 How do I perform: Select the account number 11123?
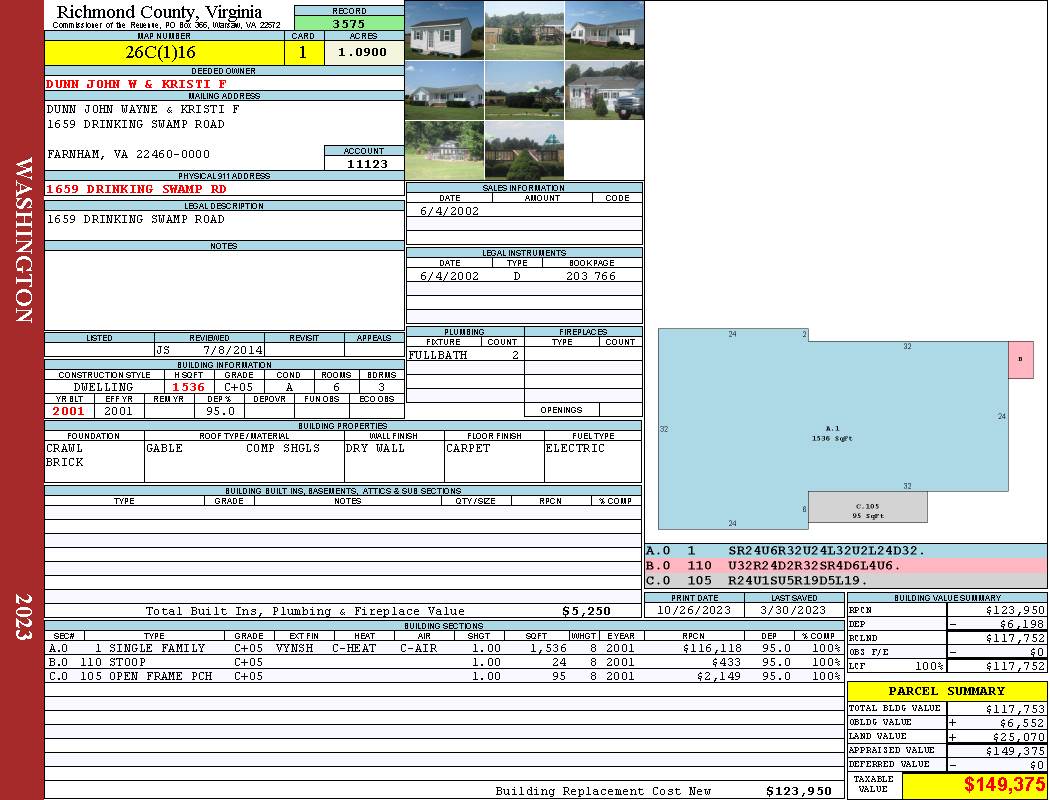(x=363, y=163)
